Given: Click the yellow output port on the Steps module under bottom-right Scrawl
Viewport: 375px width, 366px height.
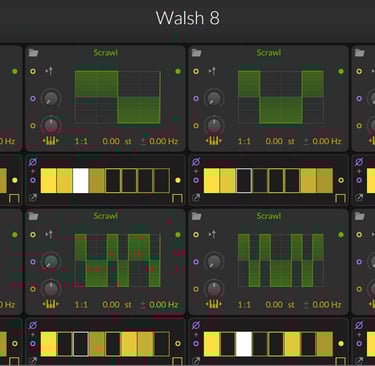Looking at the screenshot, I should [341, 343].
